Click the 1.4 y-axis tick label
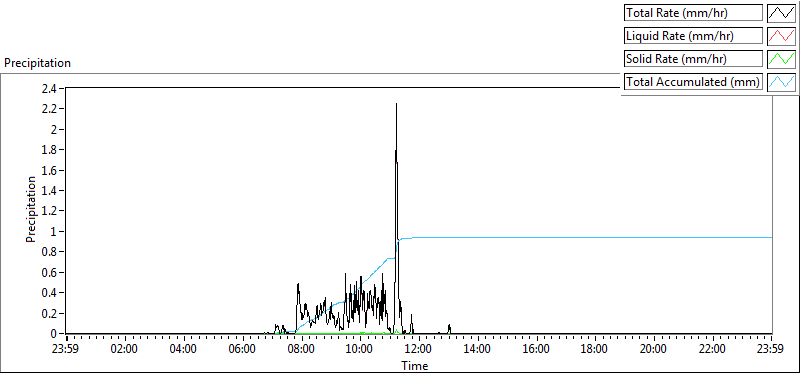The image size is (800, 373). point(50,190)
